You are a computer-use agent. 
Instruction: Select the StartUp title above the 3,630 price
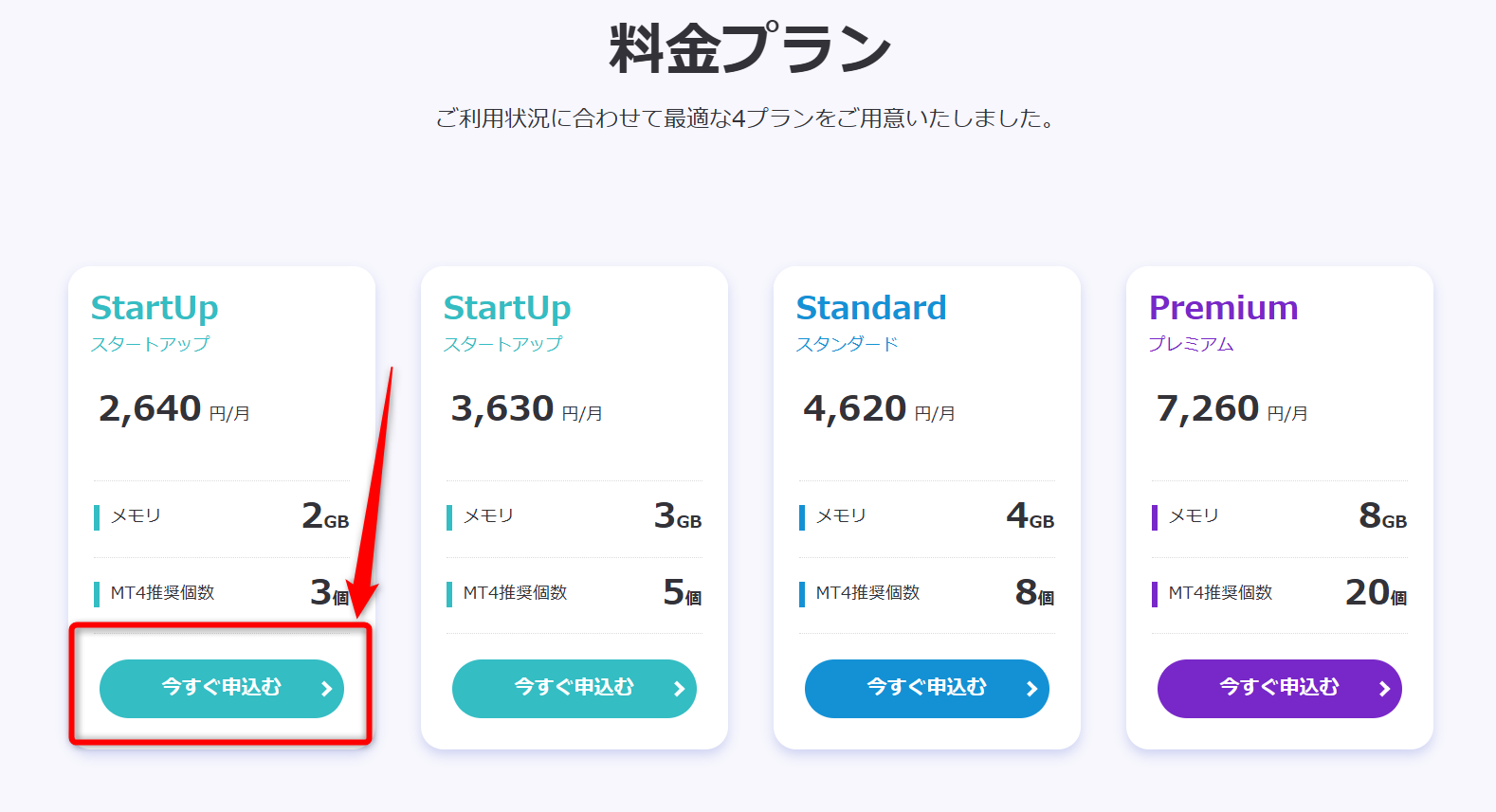click(x=506, y=308)
